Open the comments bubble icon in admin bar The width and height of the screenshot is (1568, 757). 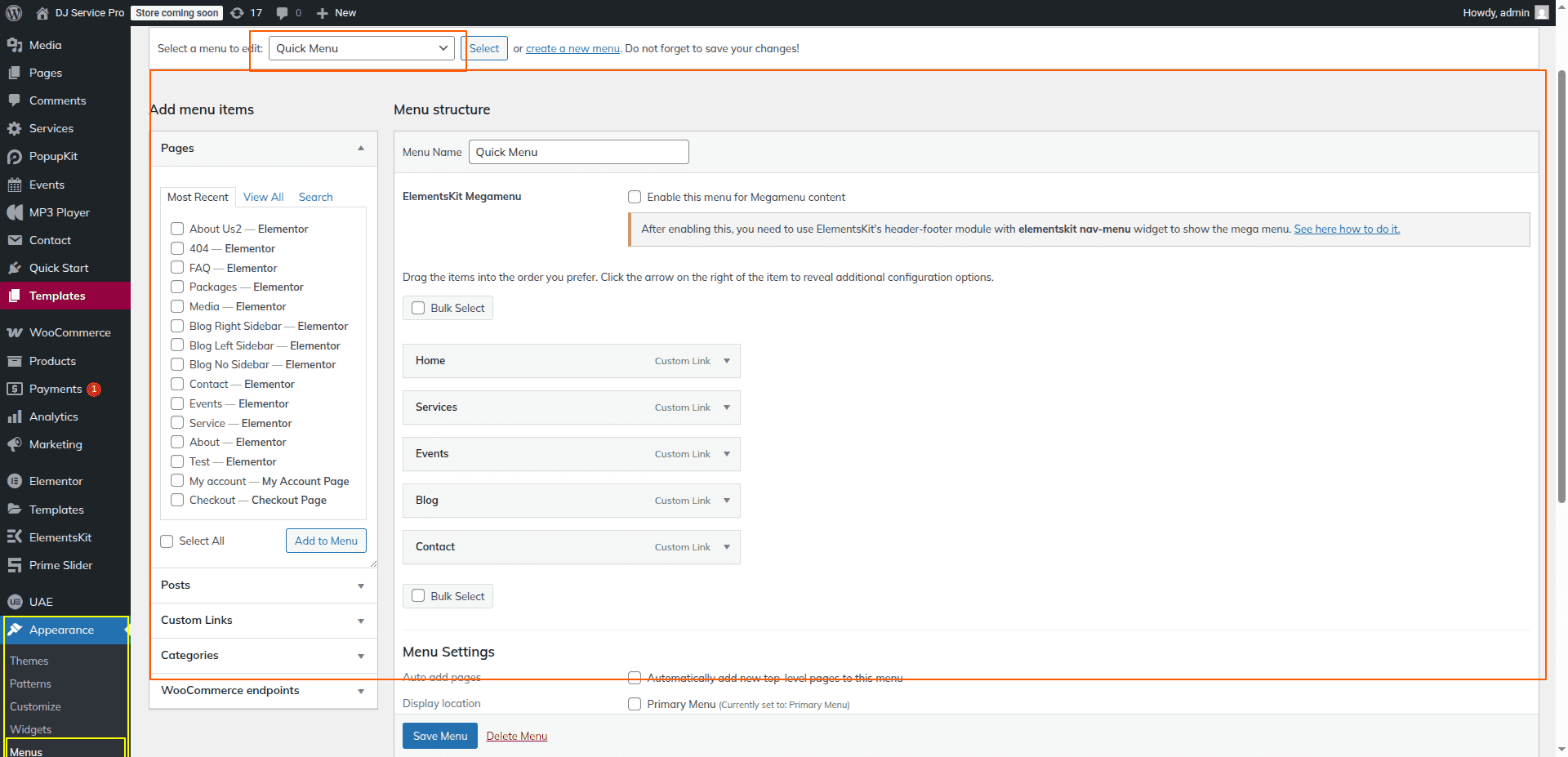point(282,13)
